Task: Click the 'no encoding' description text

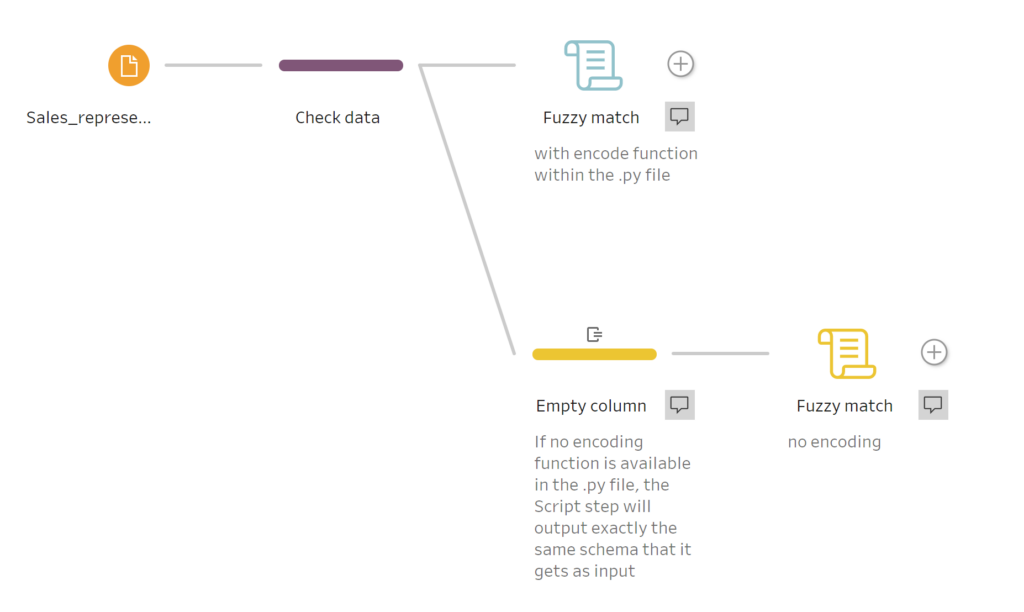Action: 834,442
